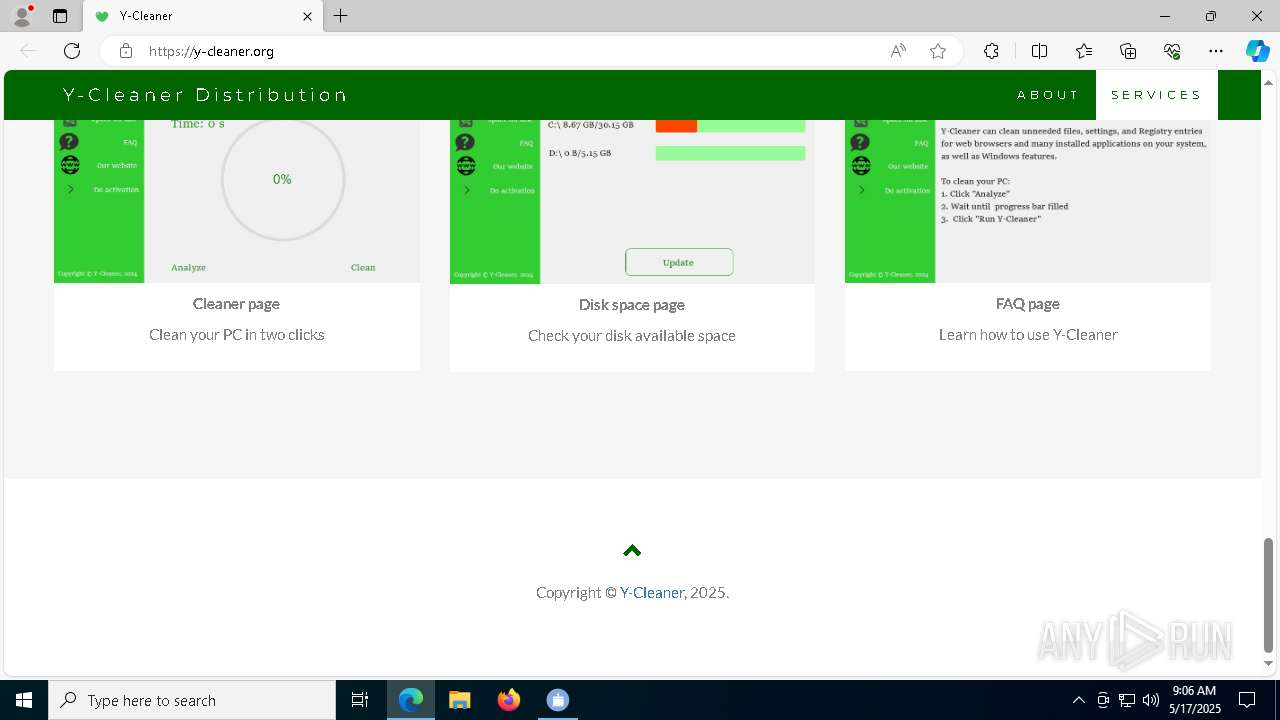Open Microsoft Edge taskbar icon
The width and height of the screenshot is (1280, 720).
point(411,700)
